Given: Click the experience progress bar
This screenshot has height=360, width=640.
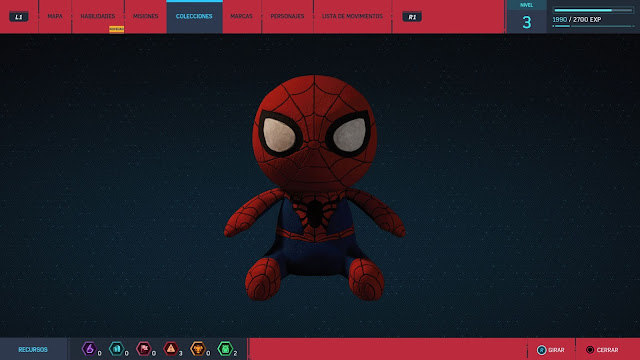Looking at the screenshot, I should 593,10.
